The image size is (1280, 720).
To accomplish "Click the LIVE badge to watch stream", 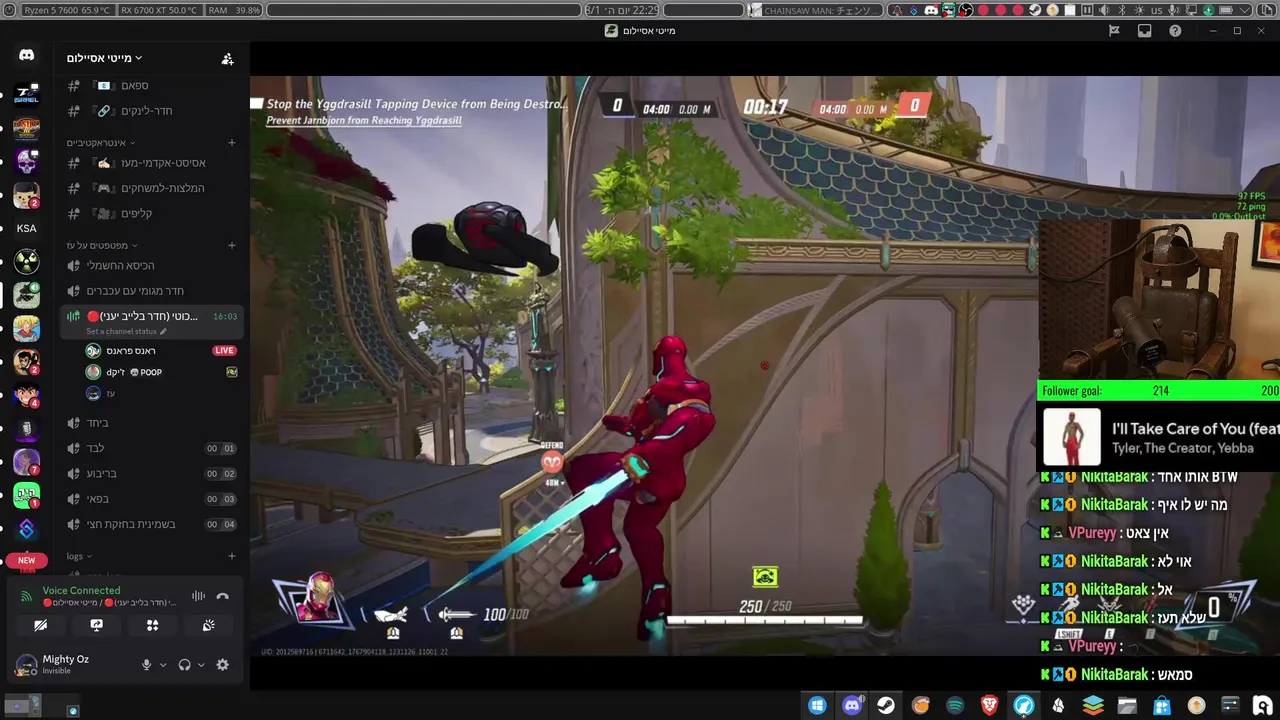I will click(x=224, y=351).
